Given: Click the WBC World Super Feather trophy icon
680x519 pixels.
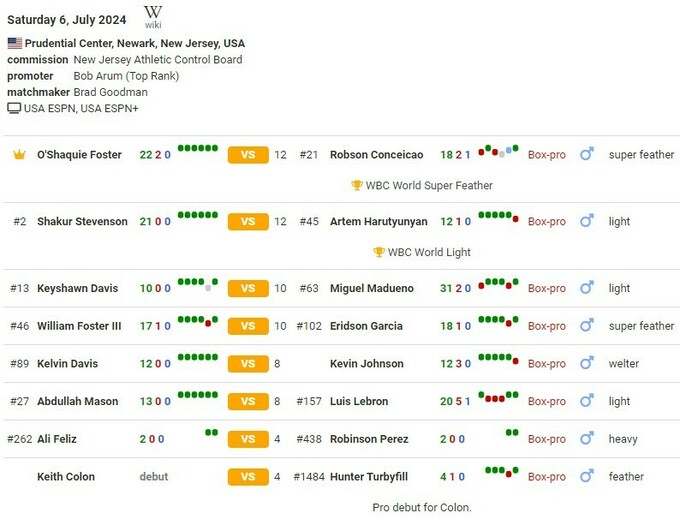Looking at the screenshot, I should pos(357,185).
